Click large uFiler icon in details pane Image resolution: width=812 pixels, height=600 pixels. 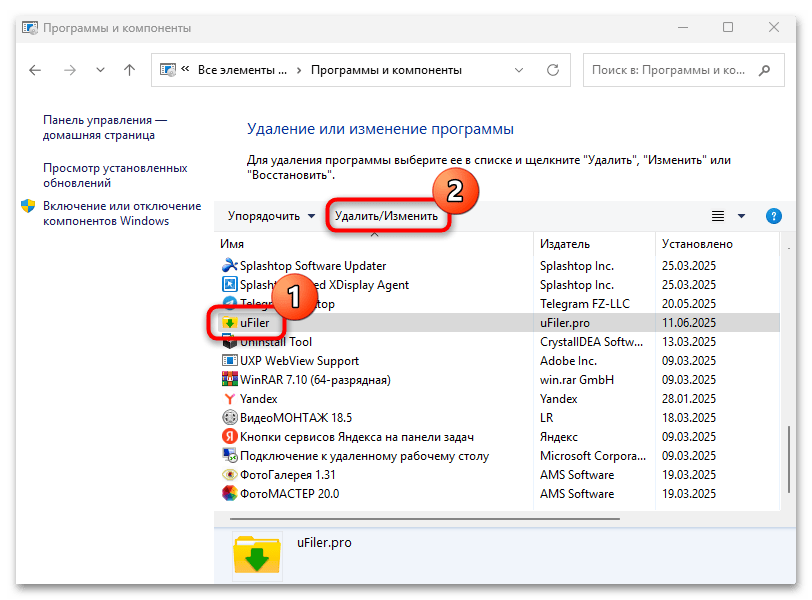tap(257, 555)
